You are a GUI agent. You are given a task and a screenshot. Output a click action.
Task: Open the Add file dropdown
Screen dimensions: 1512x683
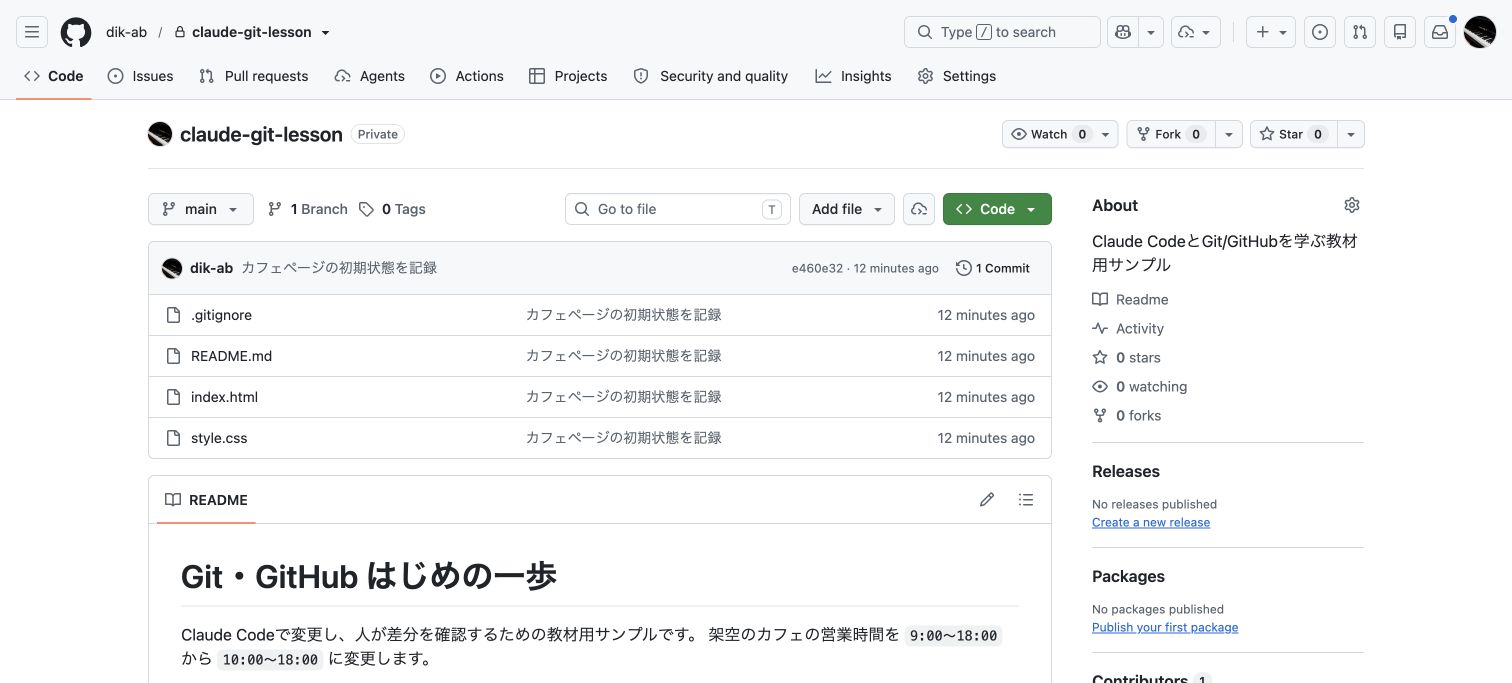(846, 209)
